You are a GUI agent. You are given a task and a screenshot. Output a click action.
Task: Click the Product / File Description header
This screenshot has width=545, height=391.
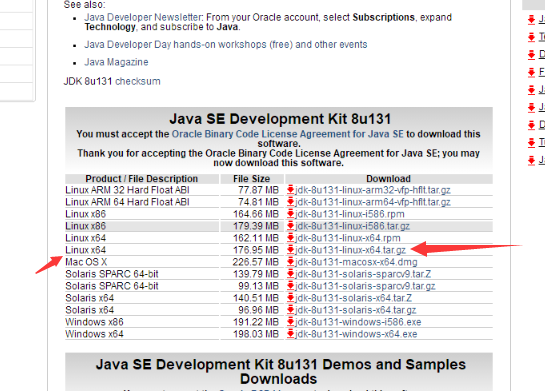pyautogui.click(x=142, y=179)
